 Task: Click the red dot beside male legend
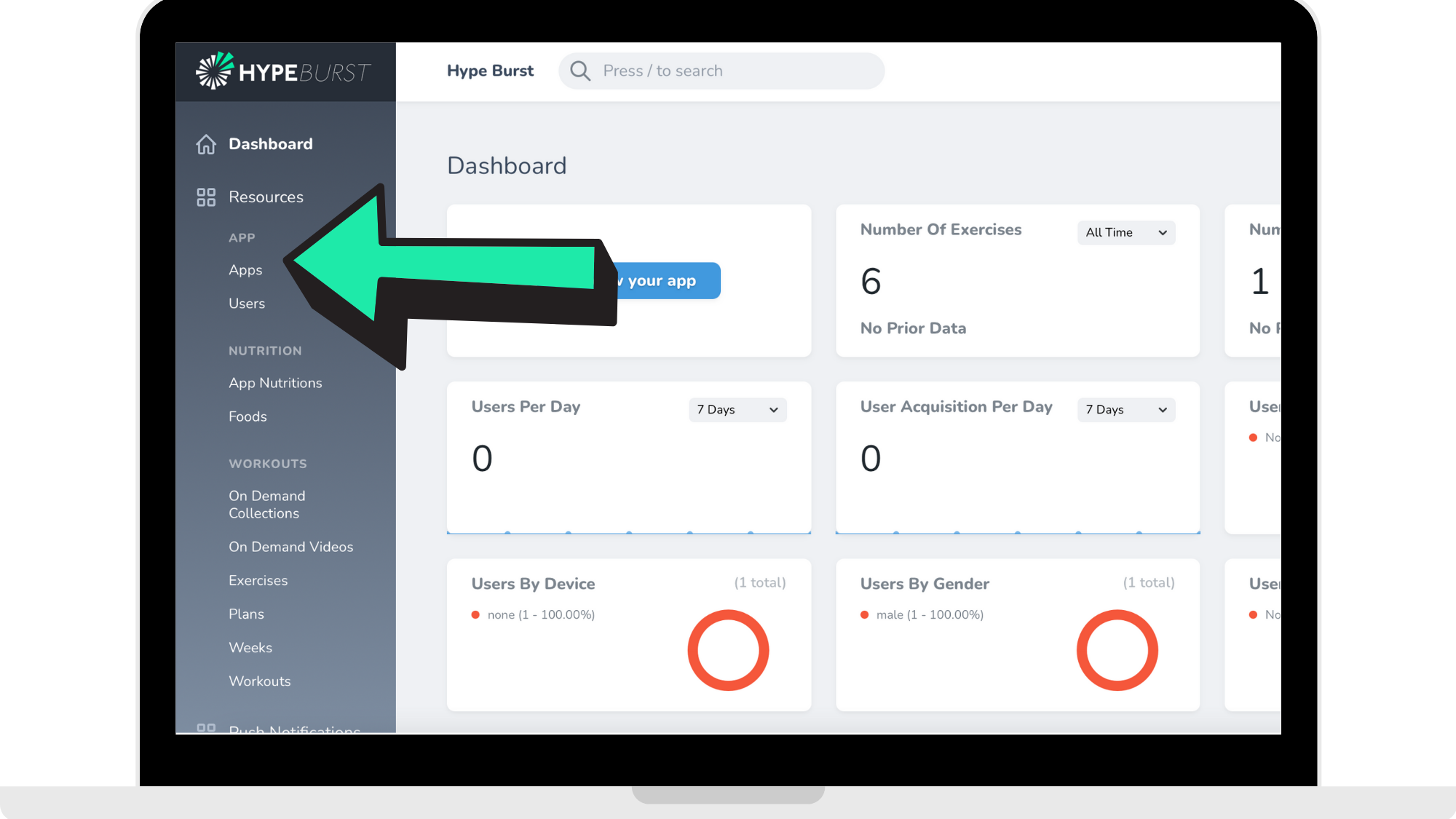pyautogui.click(x=864, y=615)
